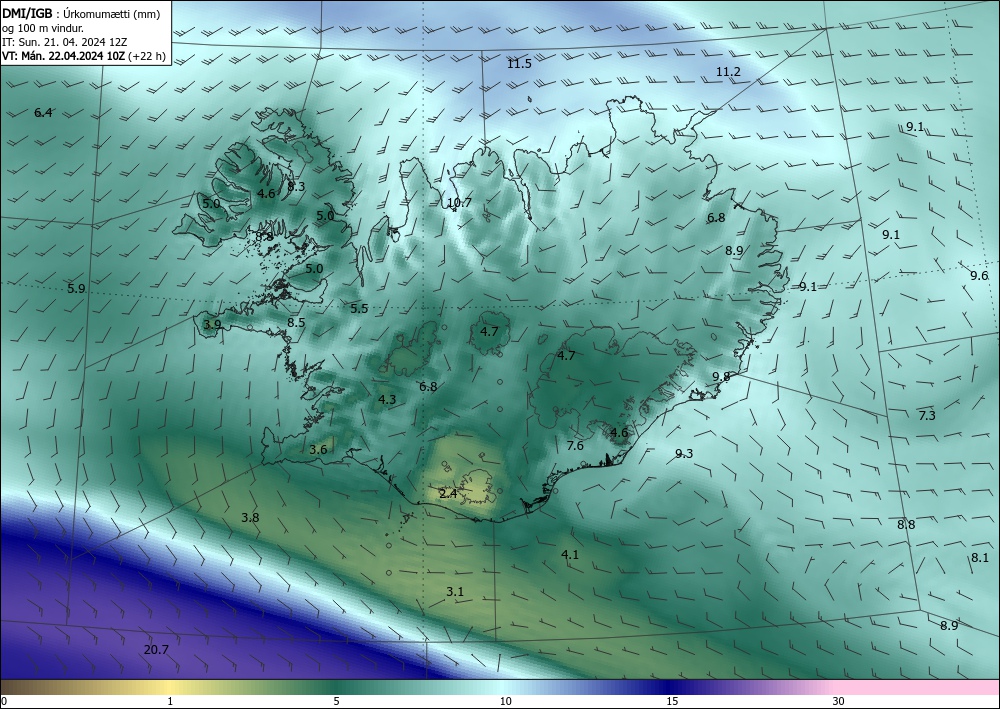Select the 10.7 value label
Viewport: 1000px width, 709px height.
(459, 203)
